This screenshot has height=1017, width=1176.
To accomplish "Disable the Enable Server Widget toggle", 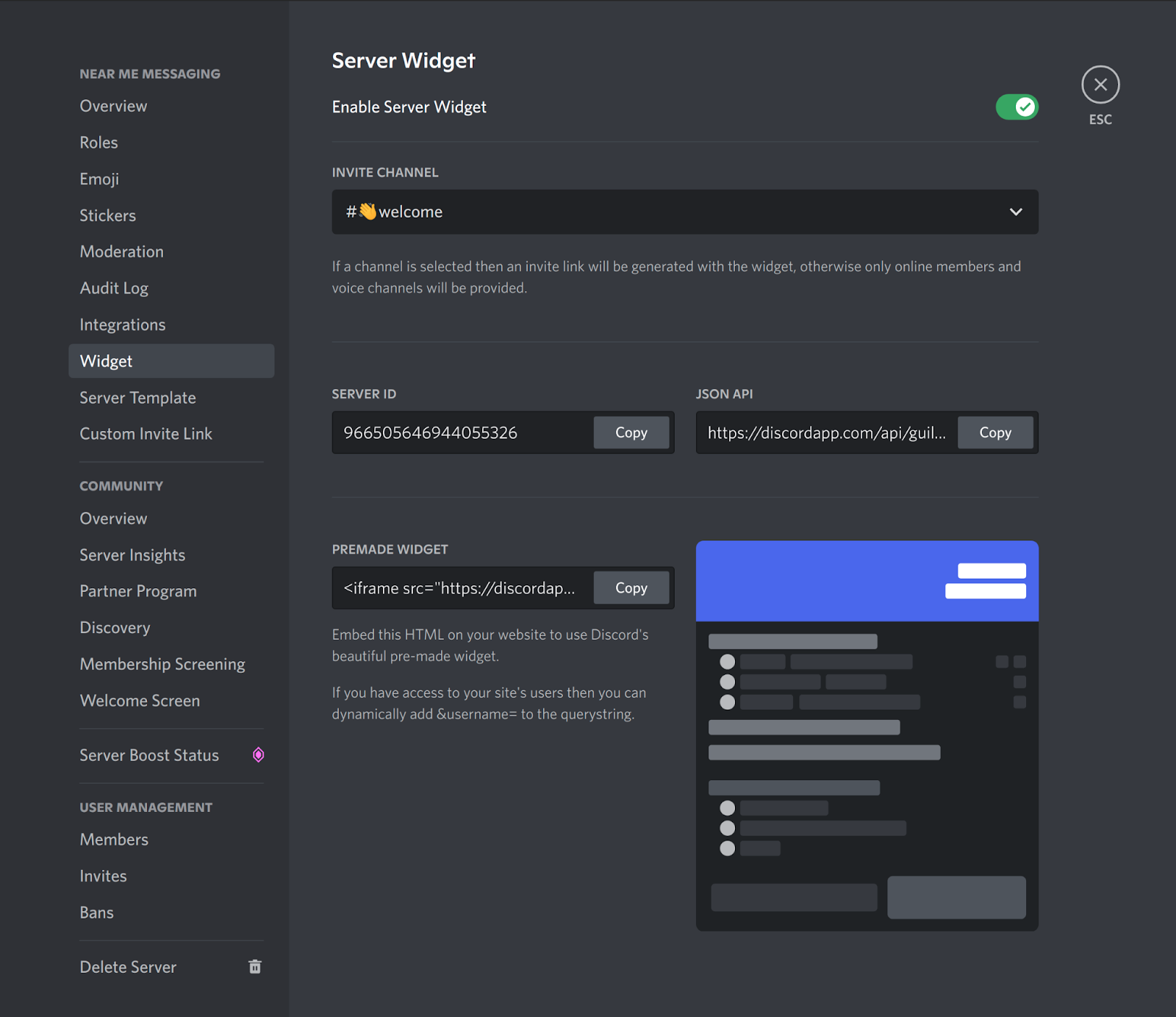I will (1017, 107).
